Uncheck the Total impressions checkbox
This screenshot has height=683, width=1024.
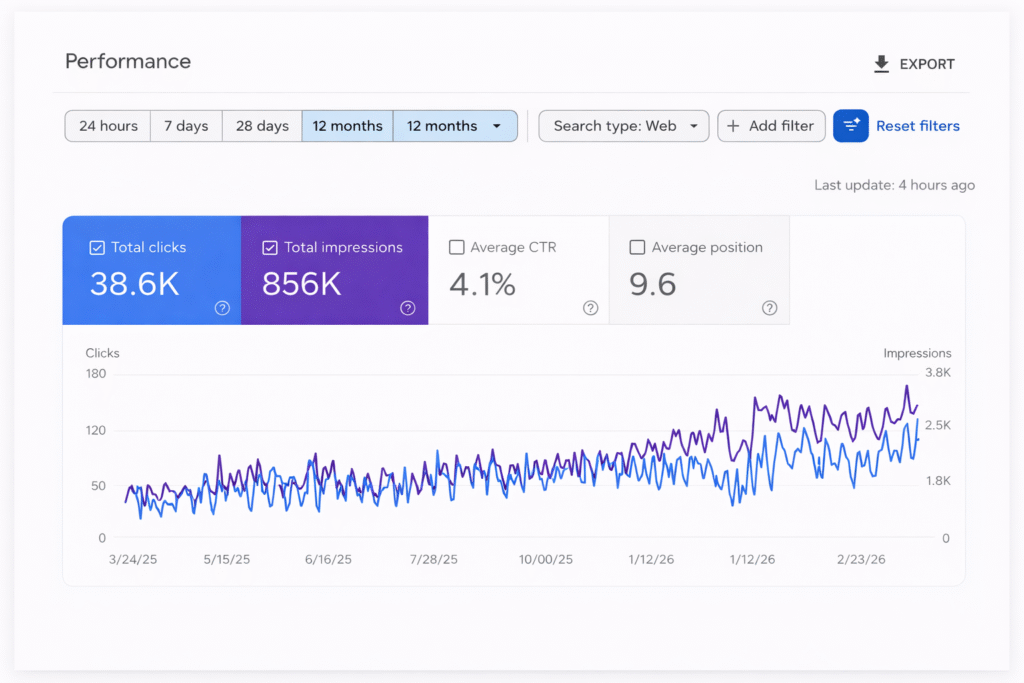[269, 248]
